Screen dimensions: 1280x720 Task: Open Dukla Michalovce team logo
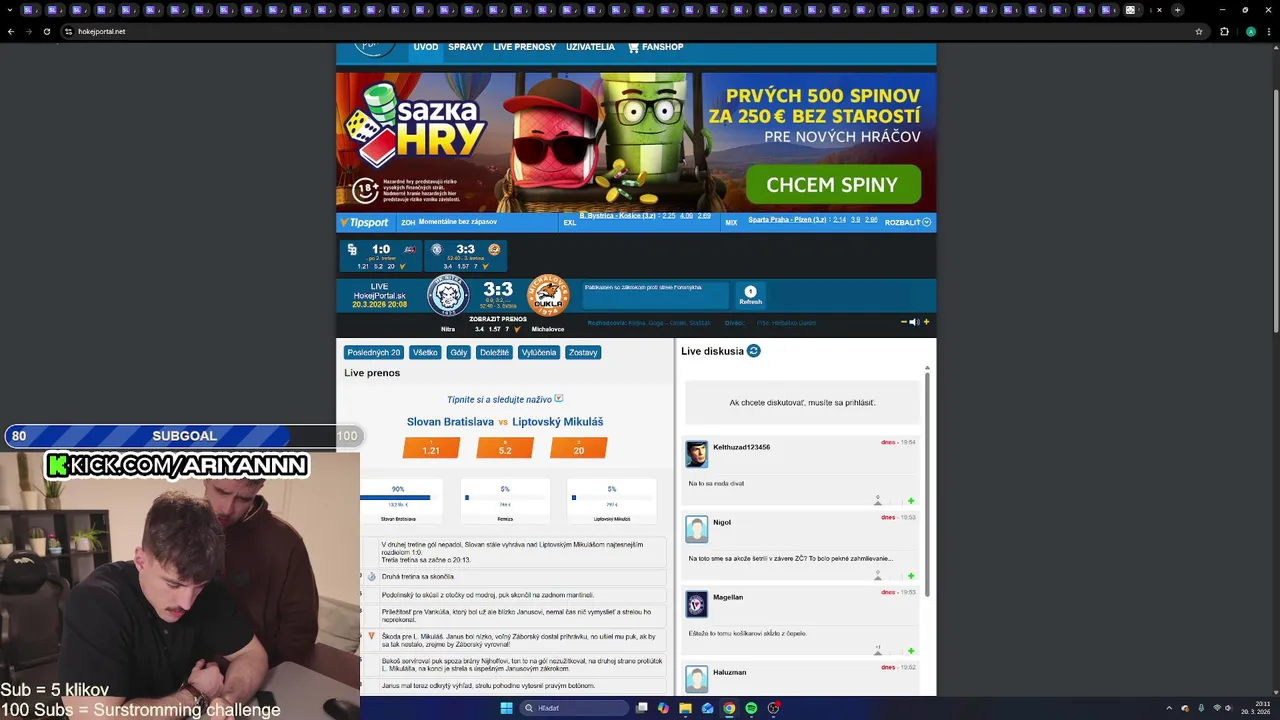[x=548, y=296]
